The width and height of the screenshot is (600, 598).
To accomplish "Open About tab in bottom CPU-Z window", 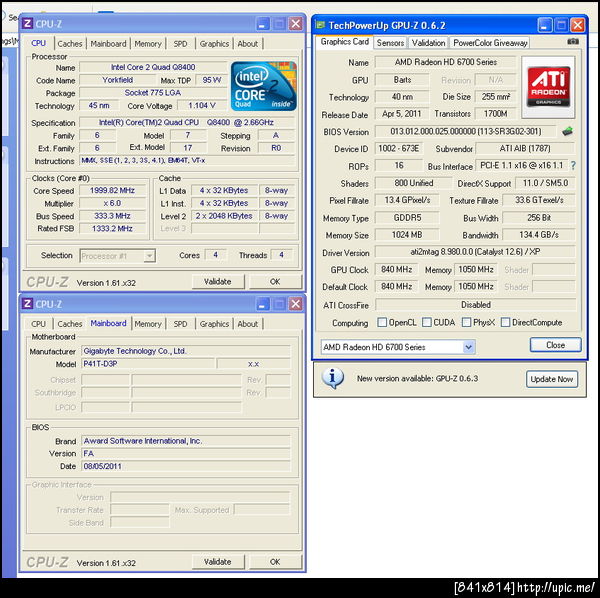I will [248, 324].
